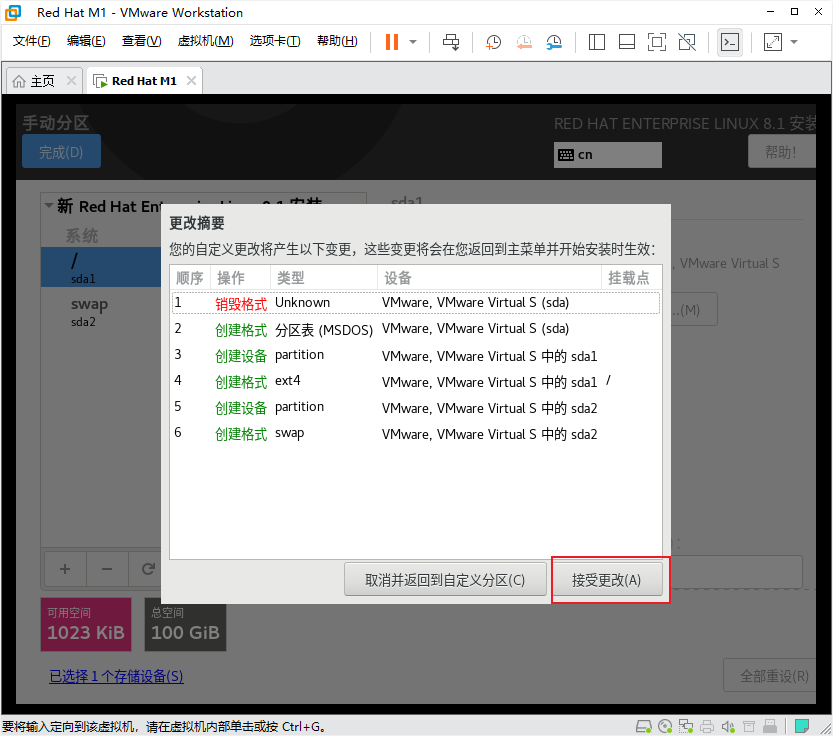Open the 虚拟机(M) menu
Image resolution: width=833 pixels, height=736 pixels.
pos(205,41)
